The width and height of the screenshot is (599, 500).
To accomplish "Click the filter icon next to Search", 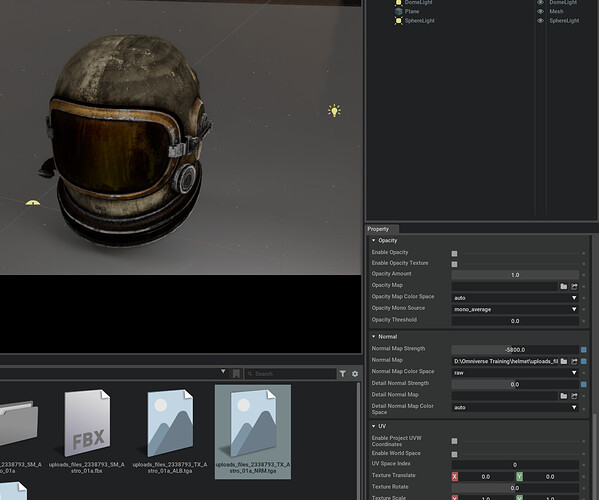I will (x=343, y=374).
